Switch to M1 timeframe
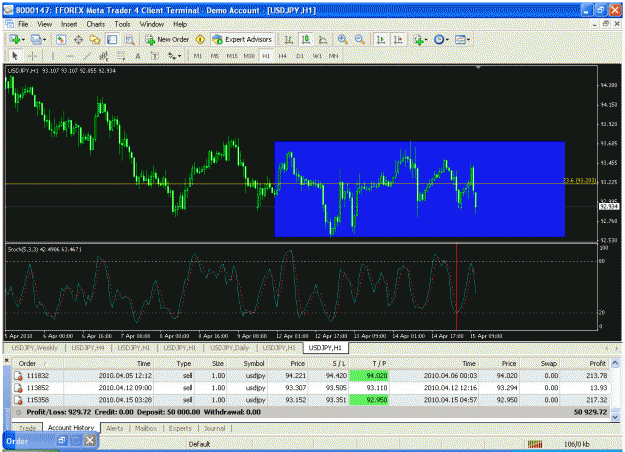The width and height of the screenshot is (625, 452). pyautogui.click(x=198, y=56)
